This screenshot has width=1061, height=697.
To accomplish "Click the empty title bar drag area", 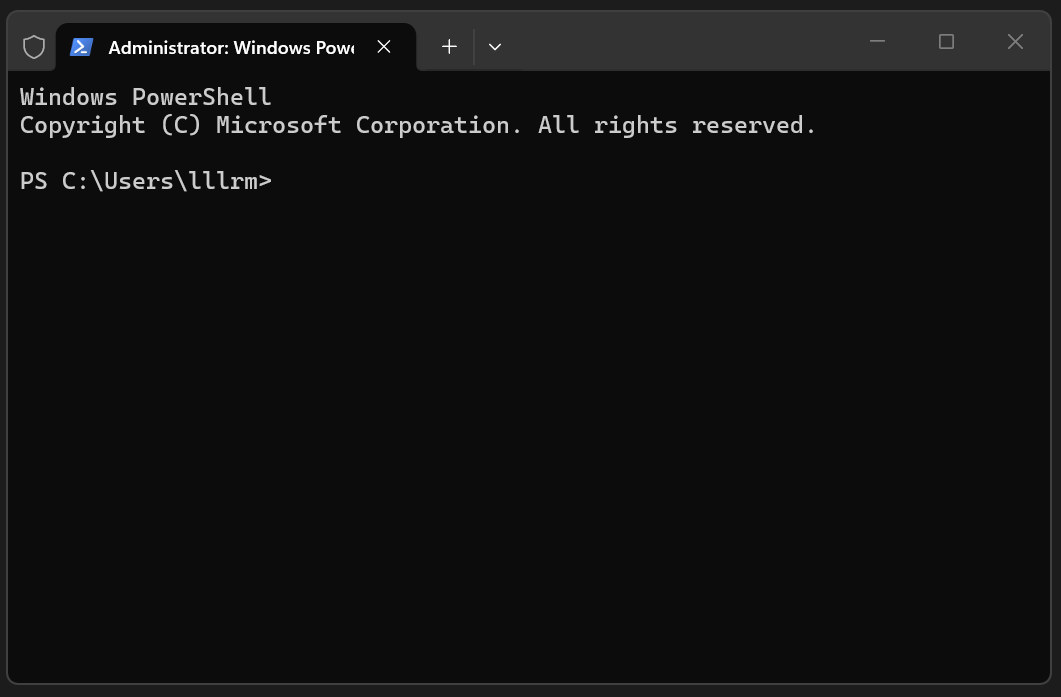I will pos(677,41).
